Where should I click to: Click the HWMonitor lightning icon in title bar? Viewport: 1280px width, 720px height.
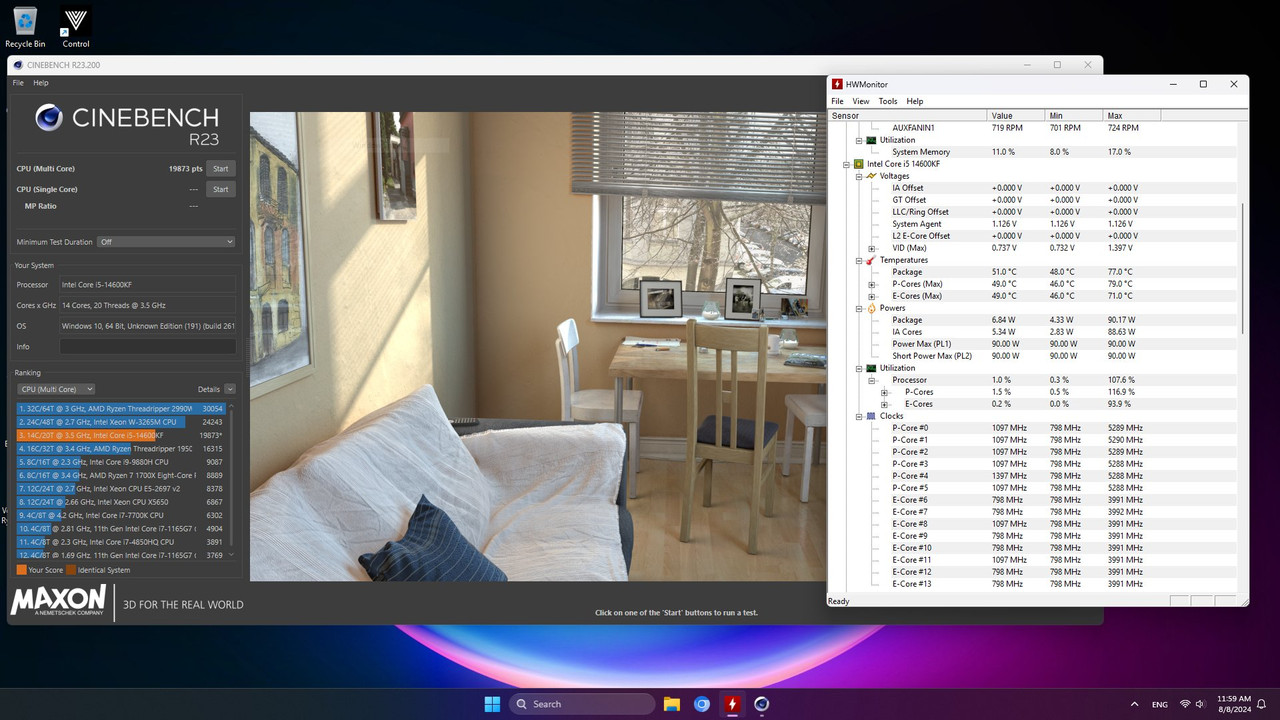pyautogui.click(x=837, y=84)
